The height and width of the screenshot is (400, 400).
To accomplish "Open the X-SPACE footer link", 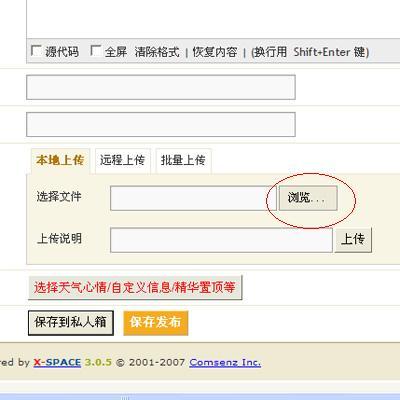I will click(x=57, y=363).
